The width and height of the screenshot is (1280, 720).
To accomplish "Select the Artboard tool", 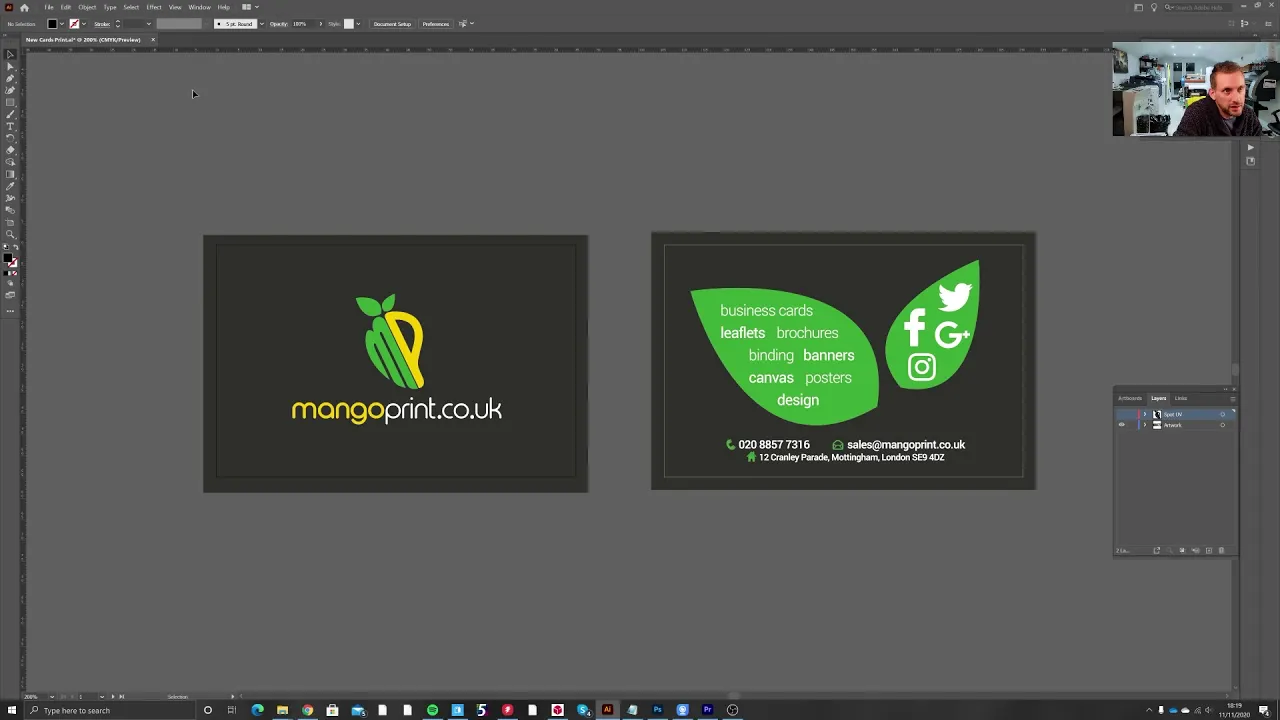I will (x=10, y=222).
